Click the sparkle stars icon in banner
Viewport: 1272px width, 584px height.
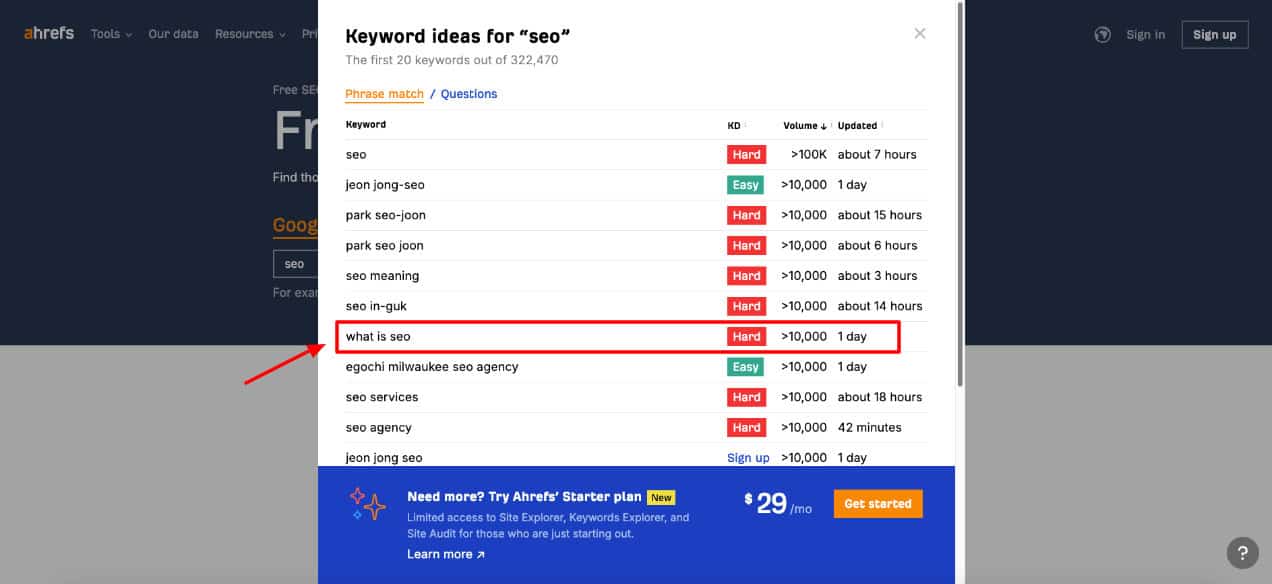pos(368,504)
